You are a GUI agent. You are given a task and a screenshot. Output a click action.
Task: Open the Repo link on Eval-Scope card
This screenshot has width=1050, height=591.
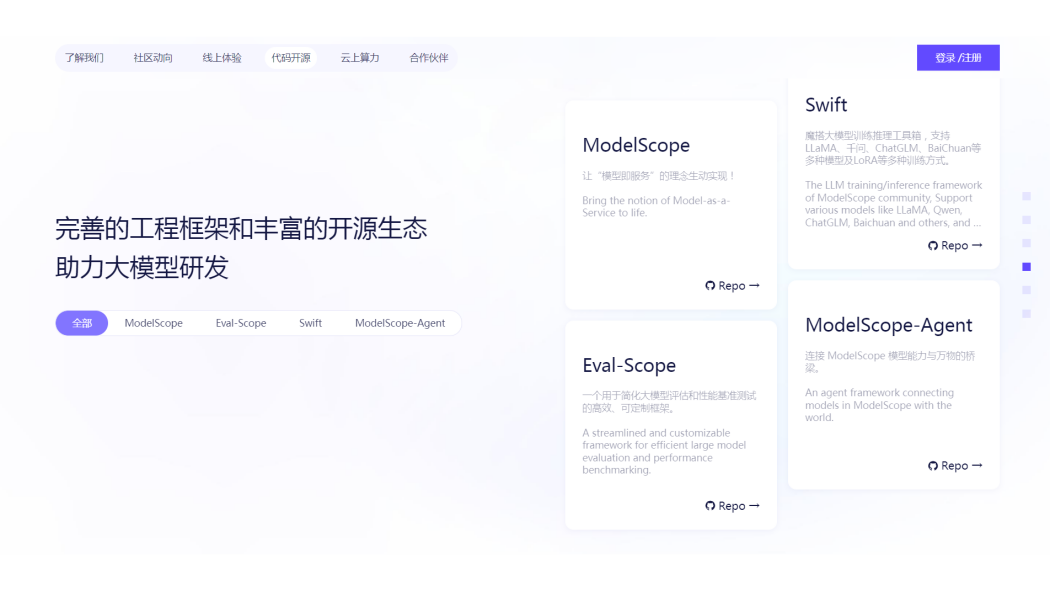click(x=732, y=506)
